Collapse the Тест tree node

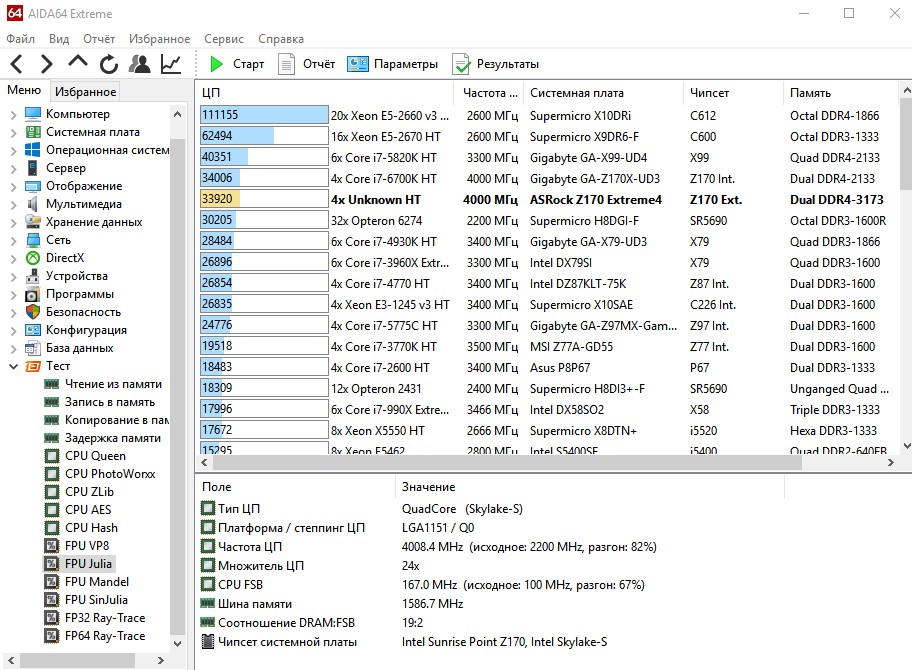click(x=13, y=366)
